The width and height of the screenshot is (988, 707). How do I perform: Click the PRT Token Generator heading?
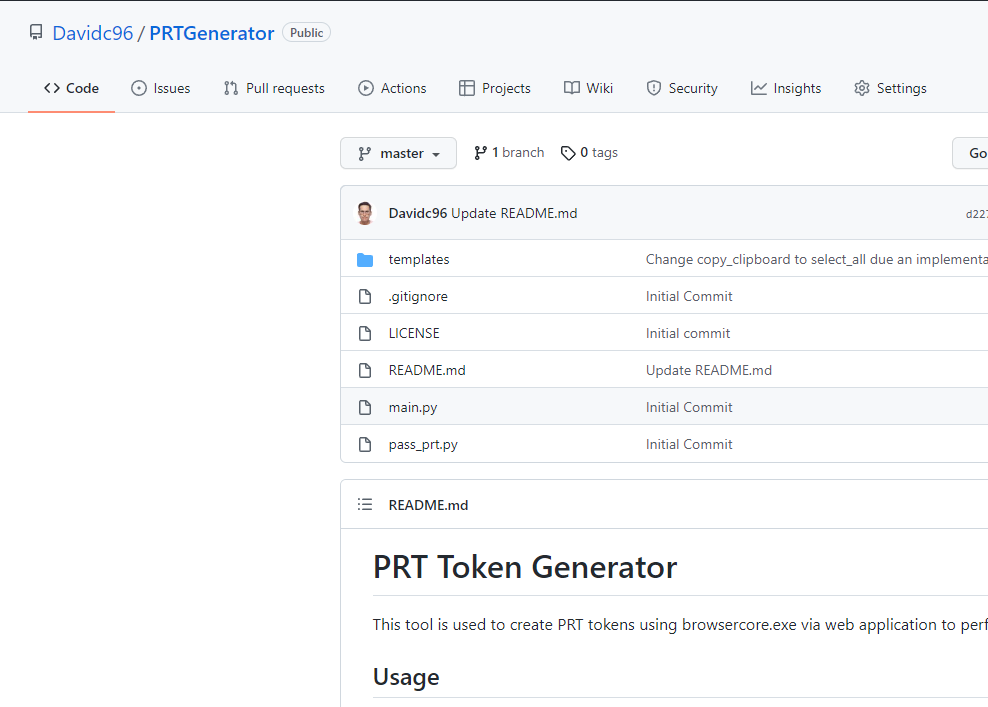coord(525,567)
